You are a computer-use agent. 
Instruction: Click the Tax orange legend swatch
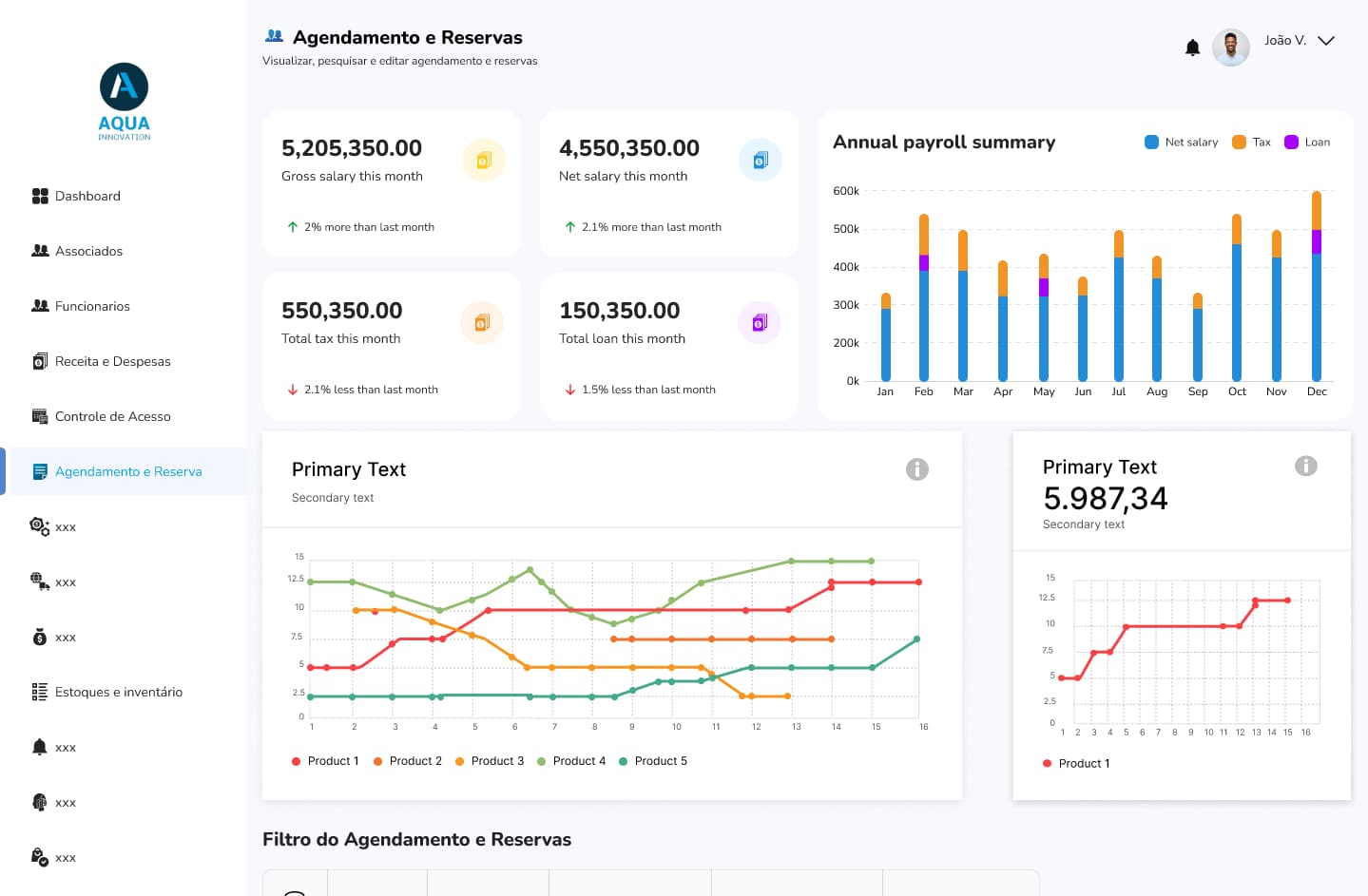click(x=1239, y=143)
